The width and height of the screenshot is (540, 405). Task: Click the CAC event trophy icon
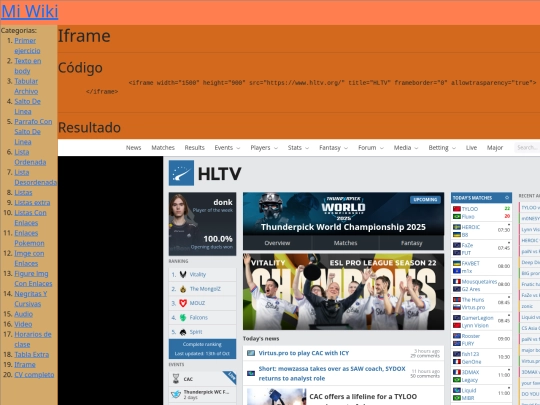coord(176,379)
